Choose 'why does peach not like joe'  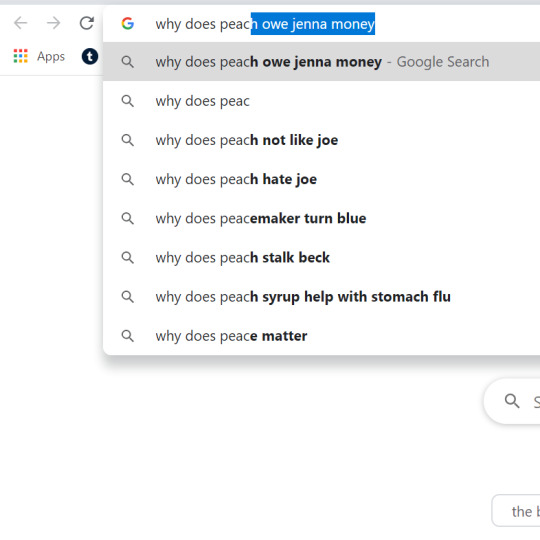tap(321, 140)
